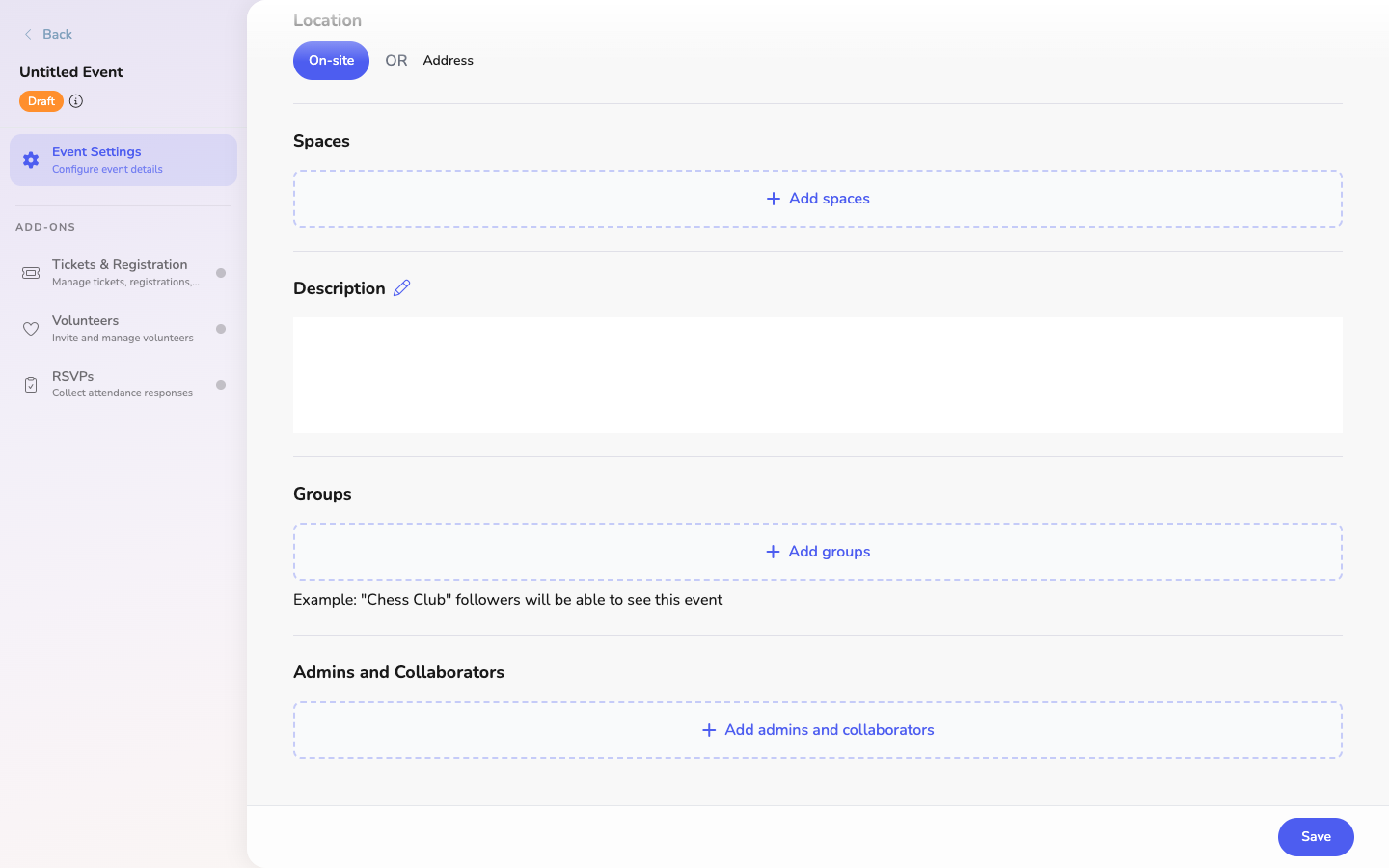Click the Event Settings gear icon
The image size is (1389, 868).
click(x=31, y=160)
